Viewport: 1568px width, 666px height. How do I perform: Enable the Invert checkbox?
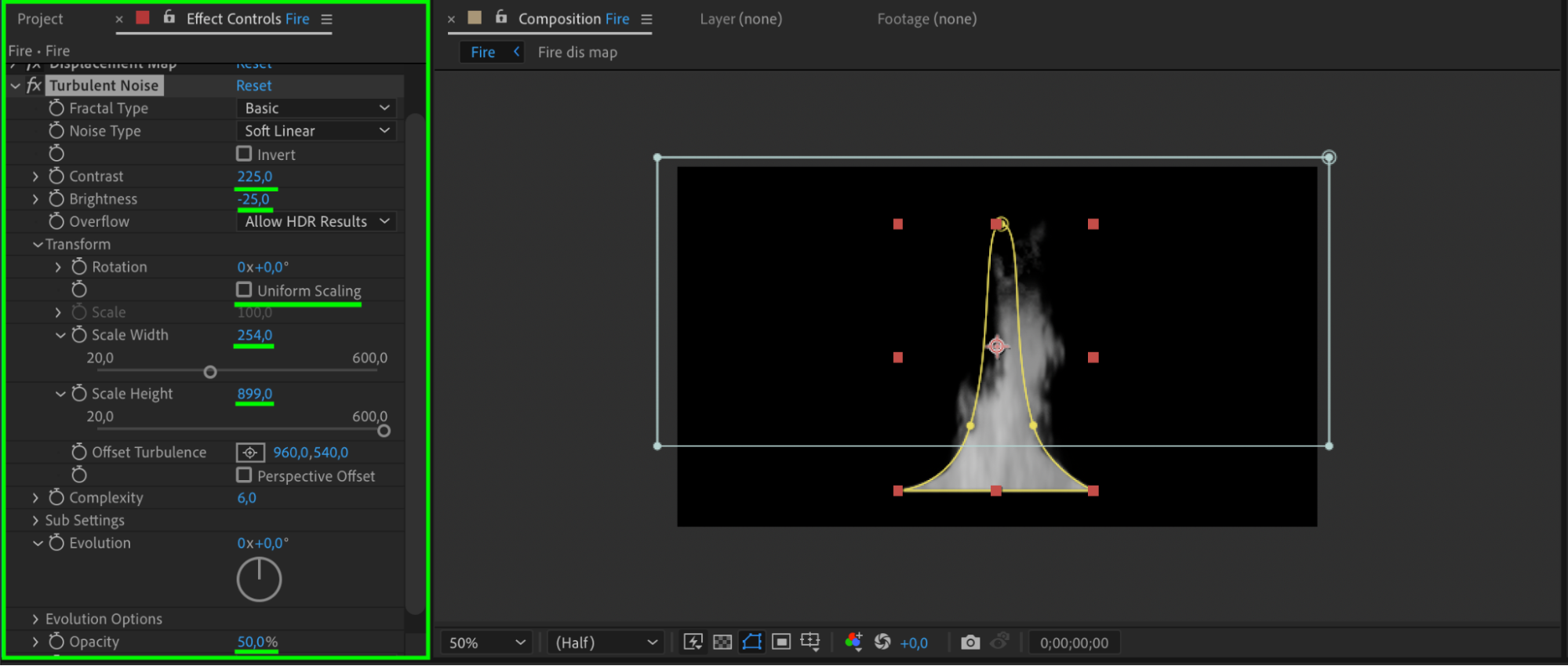245,154
